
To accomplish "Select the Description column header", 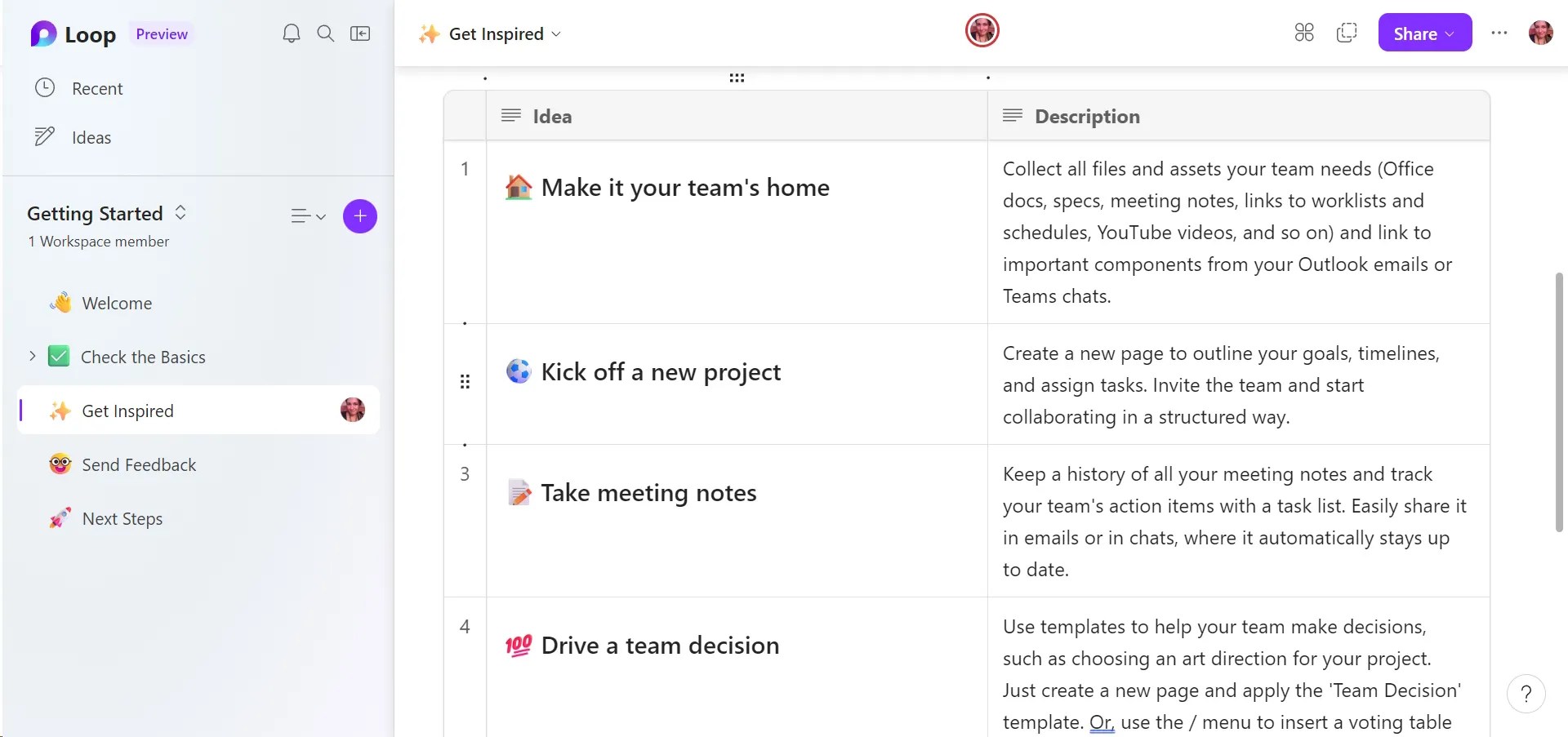I will 1087,116.
